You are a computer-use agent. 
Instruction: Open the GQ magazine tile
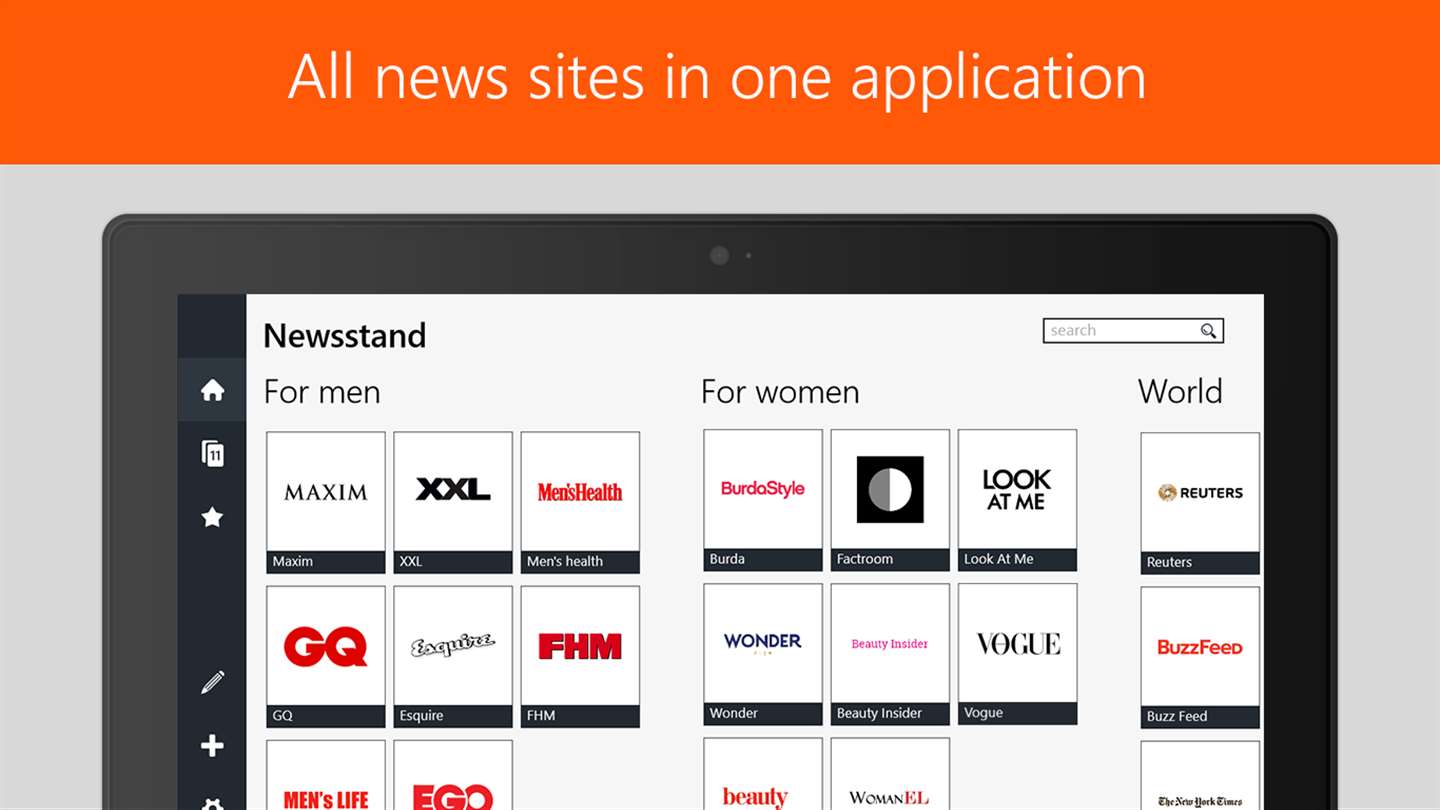(x=326, y=656)
